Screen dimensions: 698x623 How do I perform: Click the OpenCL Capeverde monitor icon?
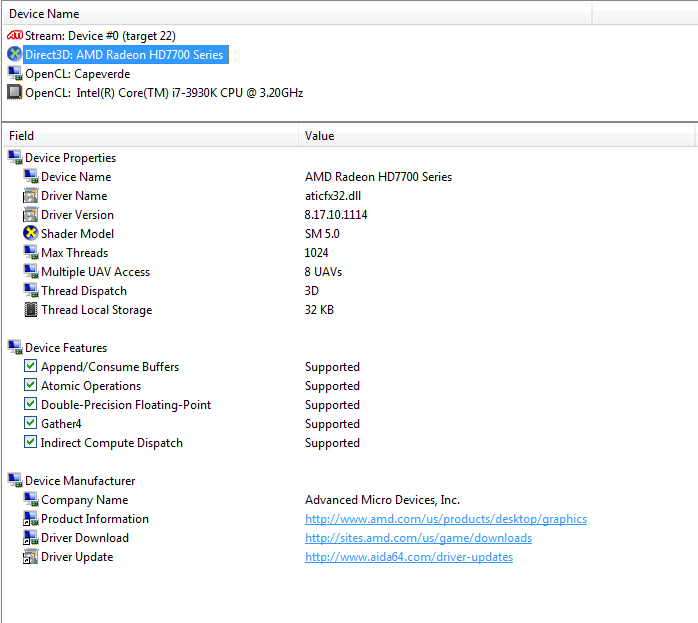pos(15,73)
